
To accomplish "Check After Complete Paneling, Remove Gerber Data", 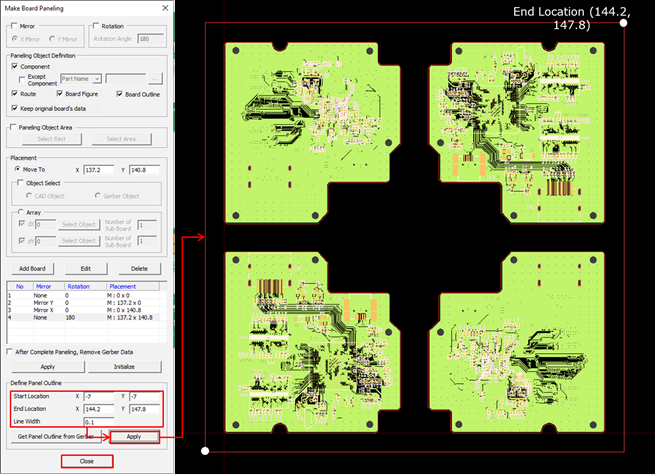I will click(12, 352).
